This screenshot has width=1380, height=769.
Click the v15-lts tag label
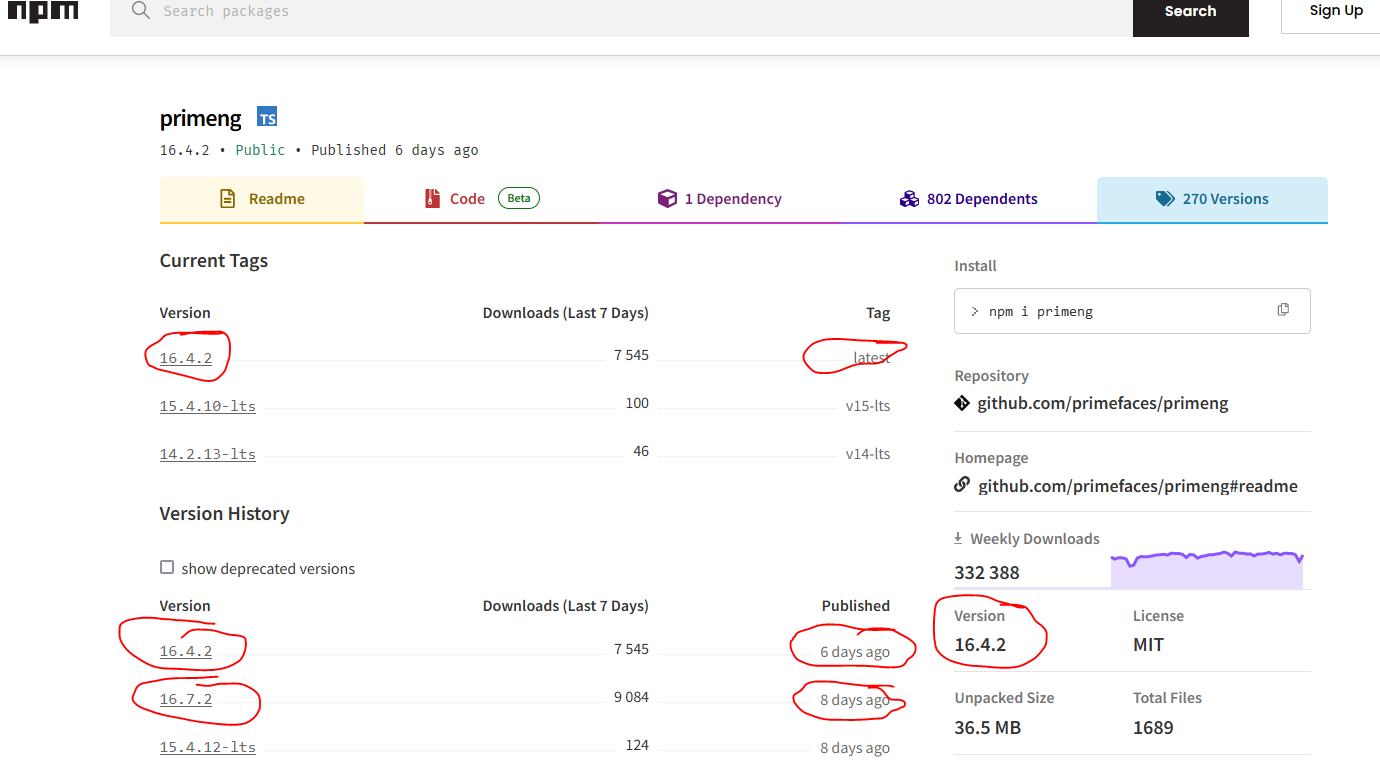pyautogui.click(x=867, y=406)
